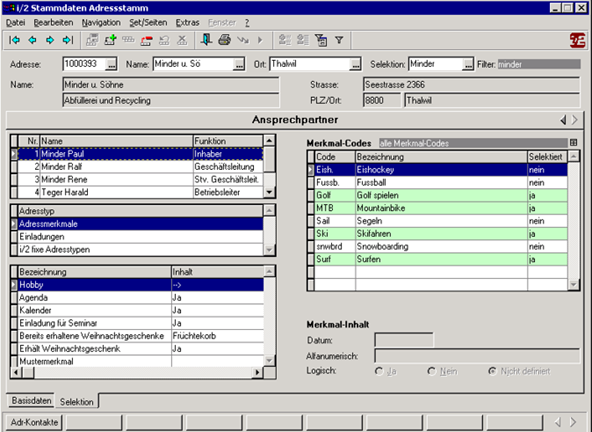This screenshot has width=592, height=432.
Task: Open the Extras menu
Action: coord(187,23)
